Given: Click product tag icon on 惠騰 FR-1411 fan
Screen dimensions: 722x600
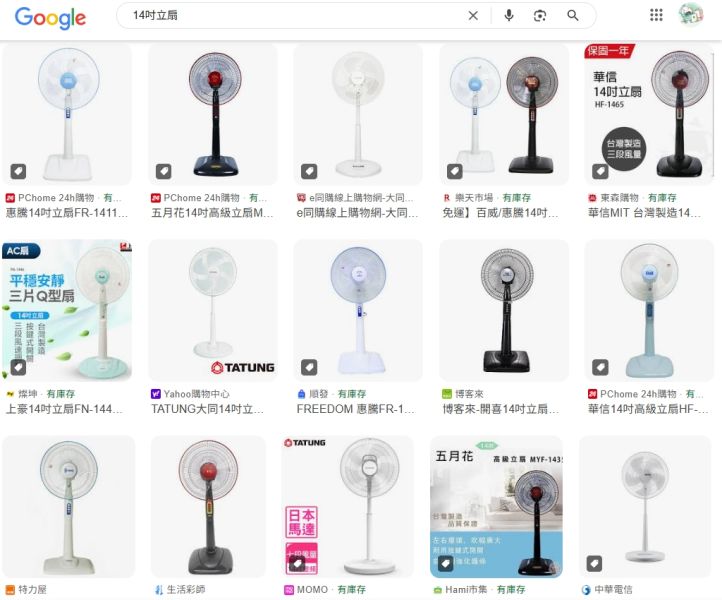Looking at the screenshot, I should pos(18,171).
